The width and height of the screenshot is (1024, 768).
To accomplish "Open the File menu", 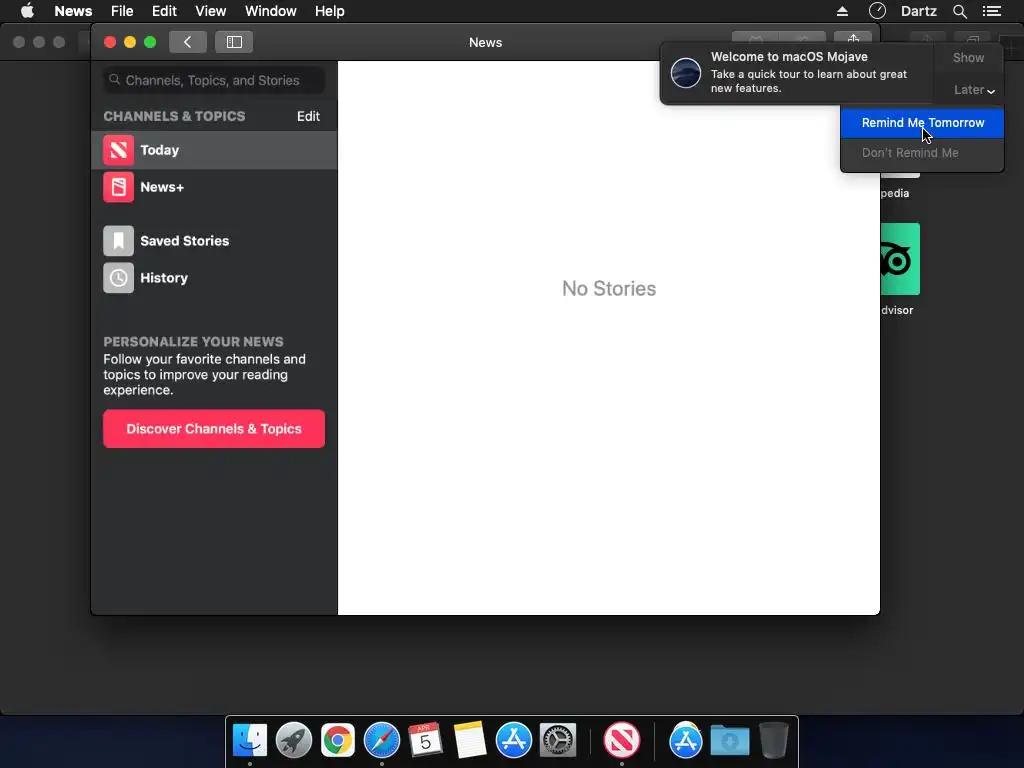I will [122, 11].
